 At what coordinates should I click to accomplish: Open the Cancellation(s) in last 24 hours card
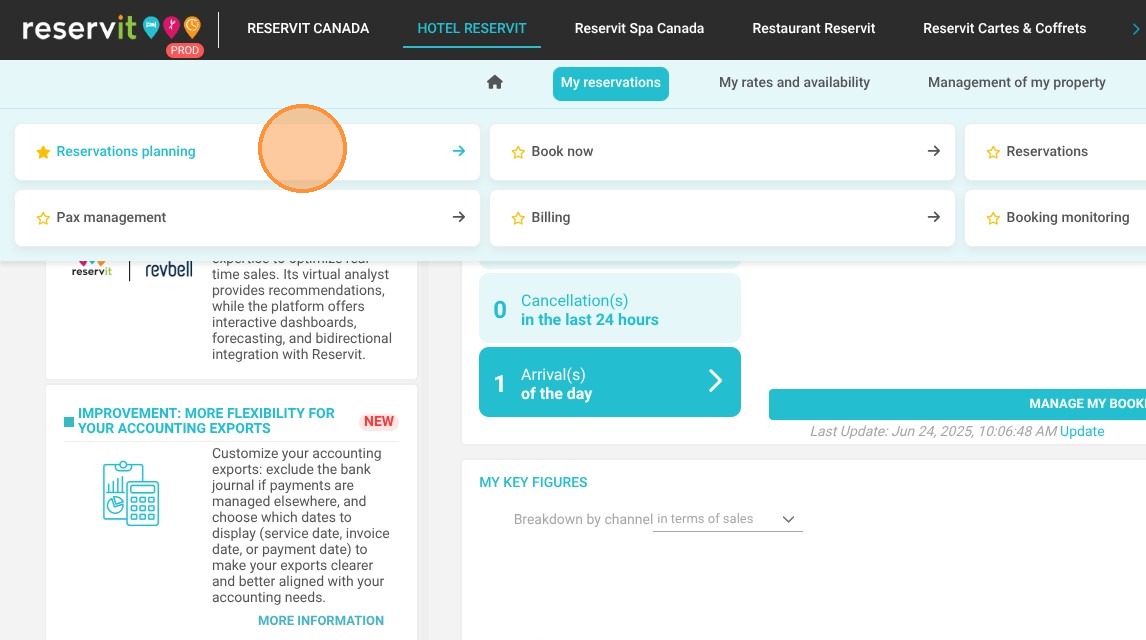(x=610, y=310)
